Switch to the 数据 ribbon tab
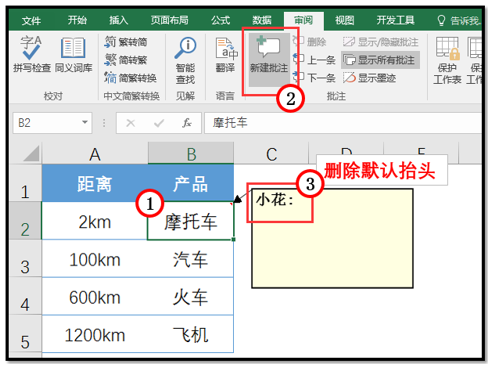 point(262,21)
